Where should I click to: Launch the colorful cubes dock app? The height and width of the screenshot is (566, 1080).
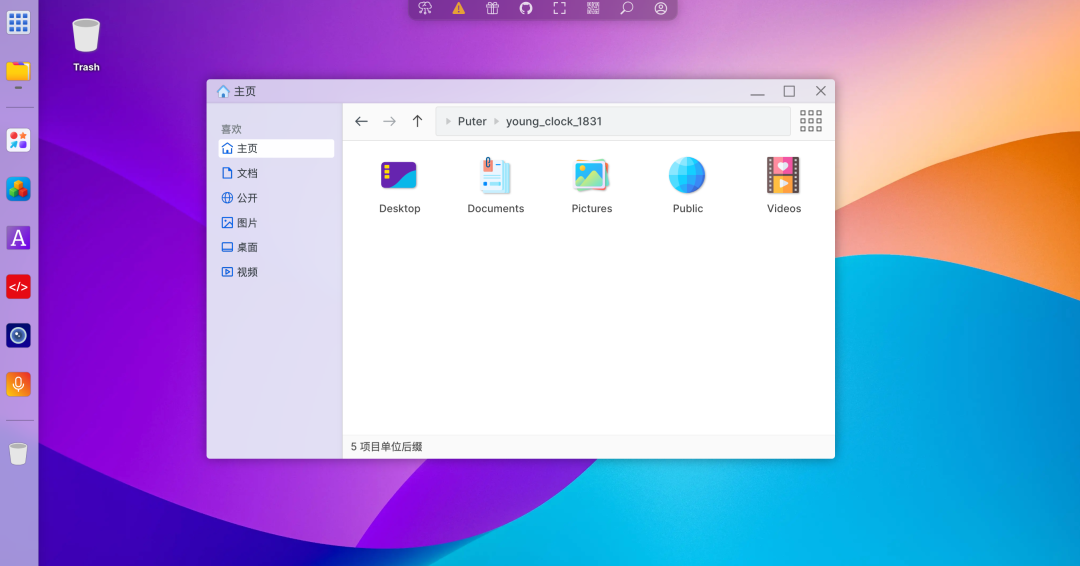point(18,189)
